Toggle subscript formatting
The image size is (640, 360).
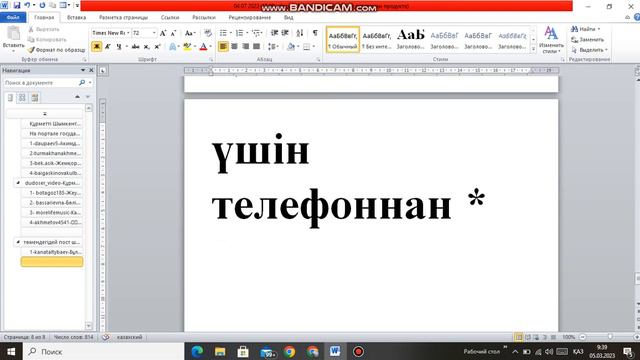[x=147, y=47]
